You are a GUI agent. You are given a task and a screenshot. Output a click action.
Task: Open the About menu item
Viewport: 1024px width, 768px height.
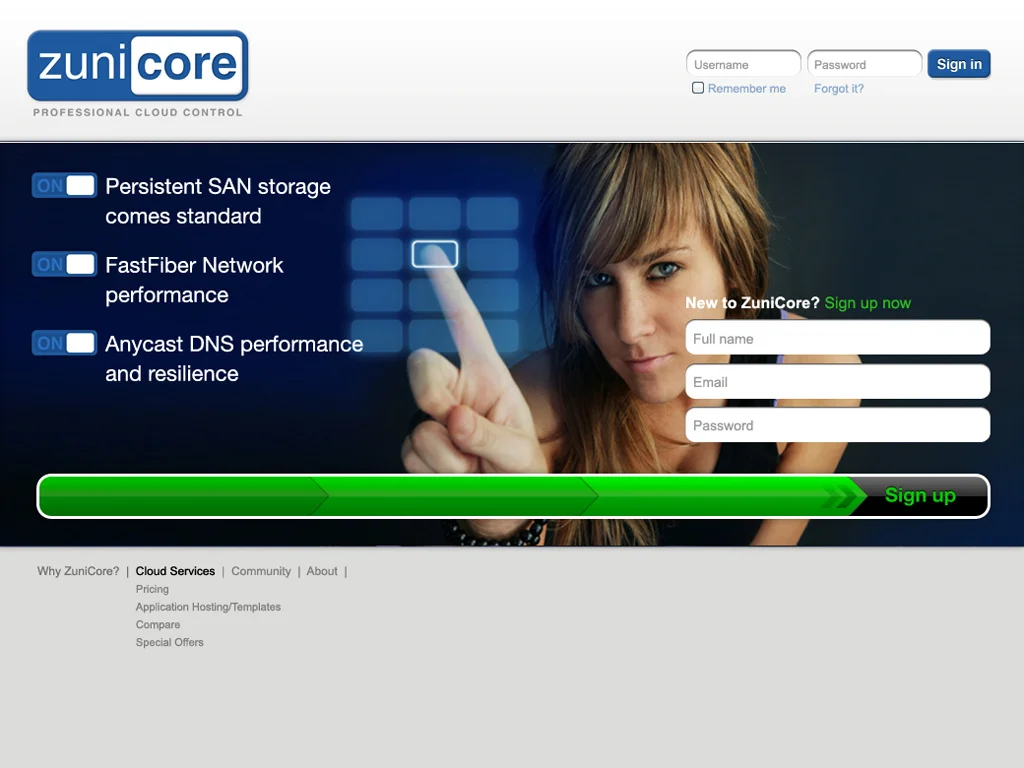click(322, 571)
